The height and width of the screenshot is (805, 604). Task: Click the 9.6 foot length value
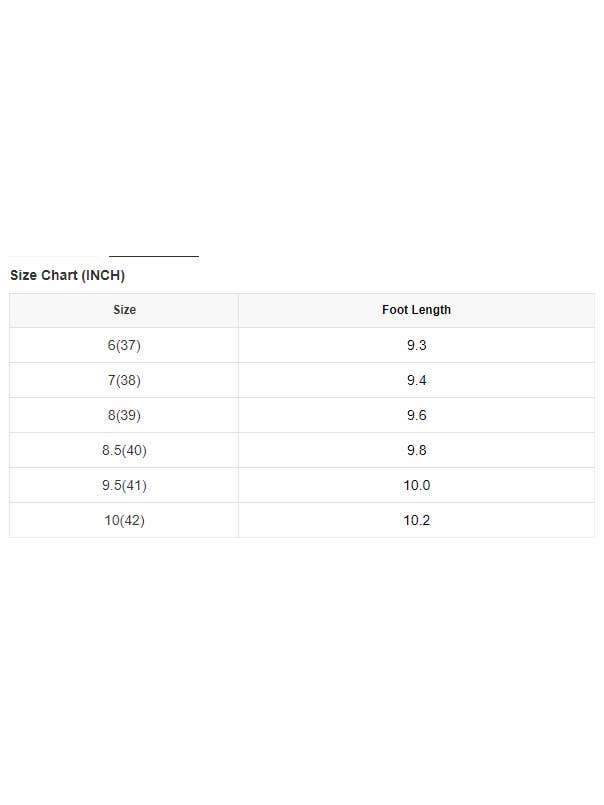click(416, 415)
